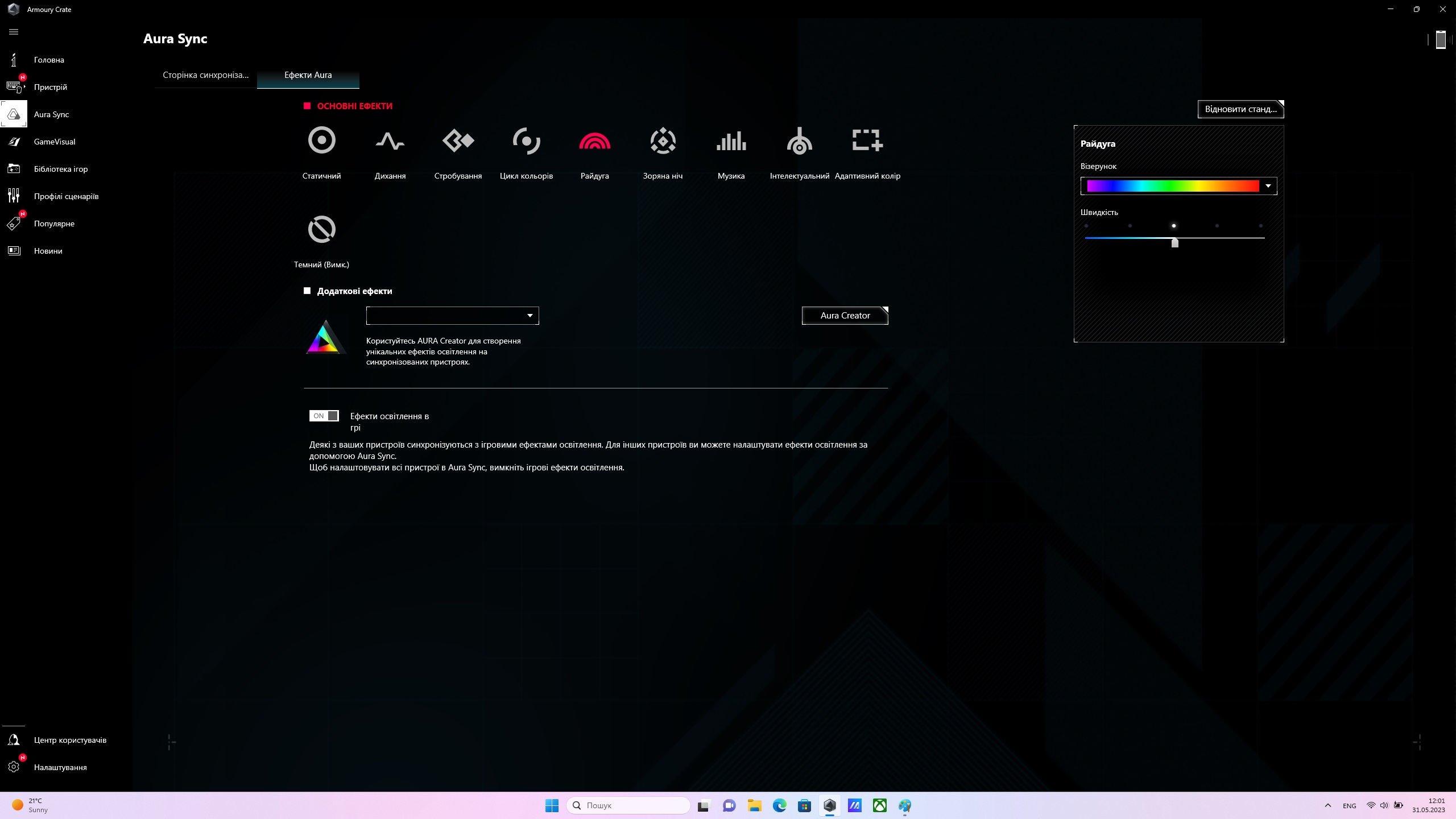Set speed to the fastest slider dot
Screen dimensions: 1456x819
pyautogui.click(x=1261, y=226)
